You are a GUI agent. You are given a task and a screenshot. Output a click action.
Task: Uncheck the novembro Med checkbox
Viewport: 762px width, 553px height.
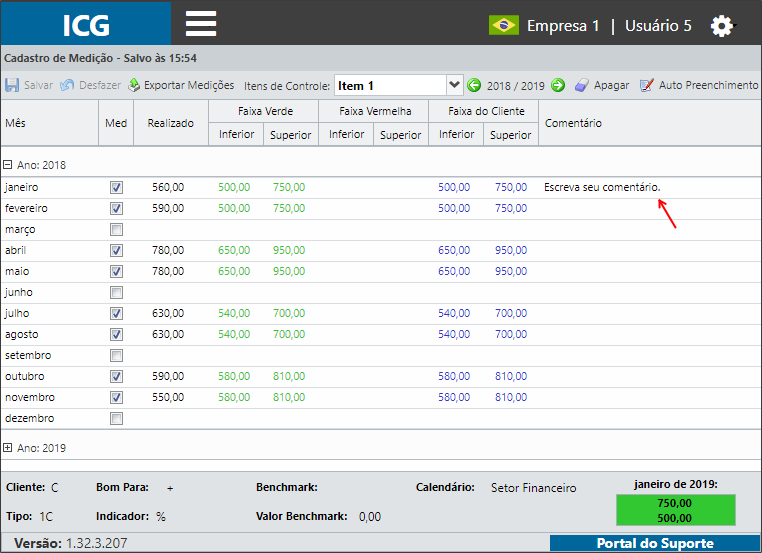click(116, 397)
